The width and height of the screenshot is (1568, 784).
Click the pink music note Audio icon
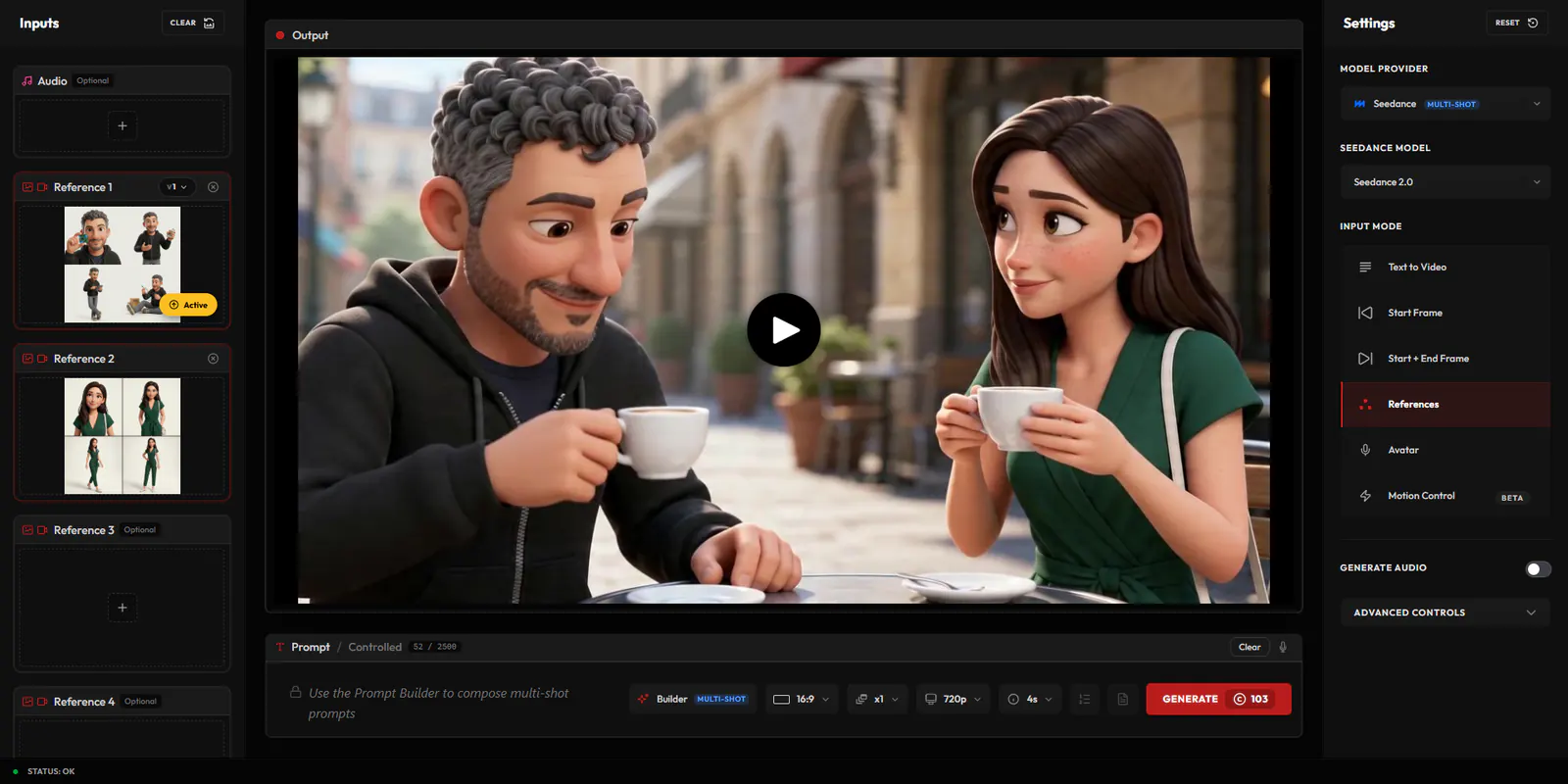click(27, 81)
